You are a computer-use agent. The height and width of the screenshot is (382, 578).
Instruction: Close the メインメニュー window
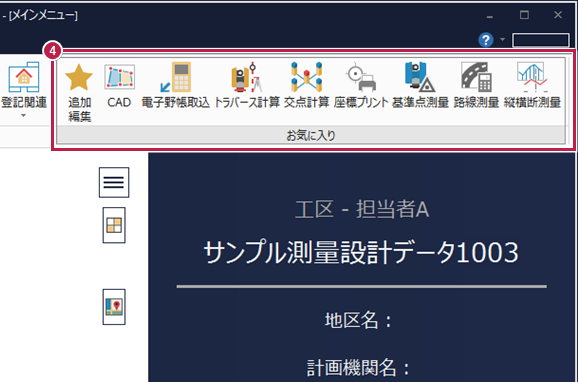pyautogui.click(x=558, y=15)
